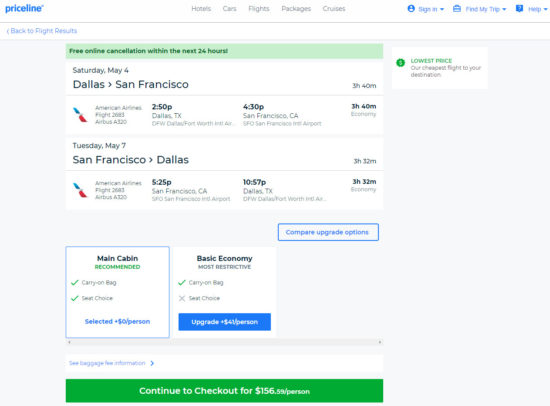Click the Sign in user profile icon

(x=411, y=8)
